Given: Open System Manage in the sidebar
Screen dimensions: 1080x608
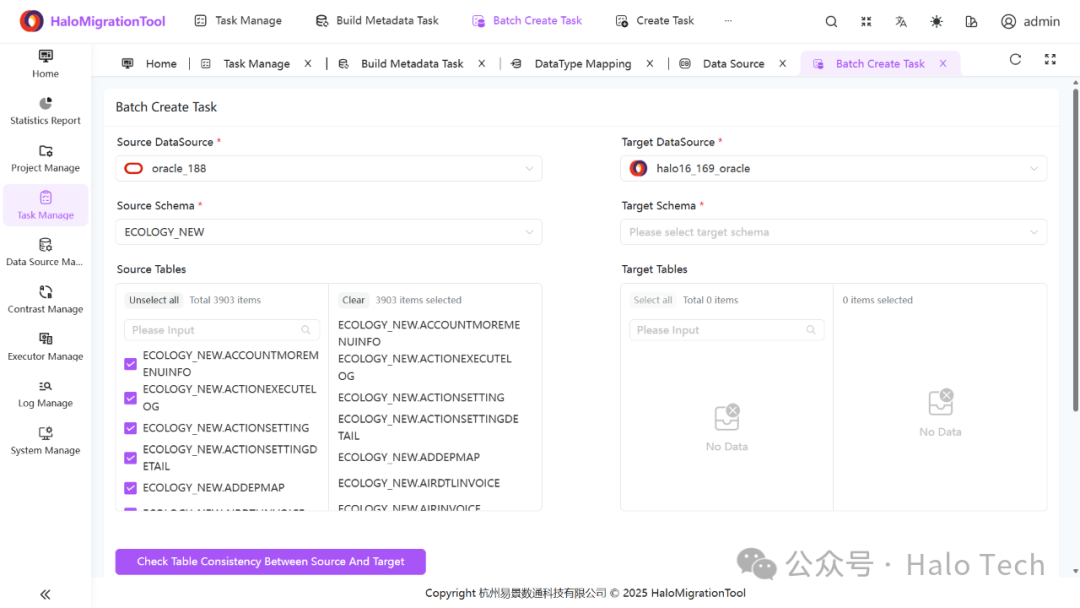Looking at the screenshot, I should pyautogui.click(x=45, y=441).
